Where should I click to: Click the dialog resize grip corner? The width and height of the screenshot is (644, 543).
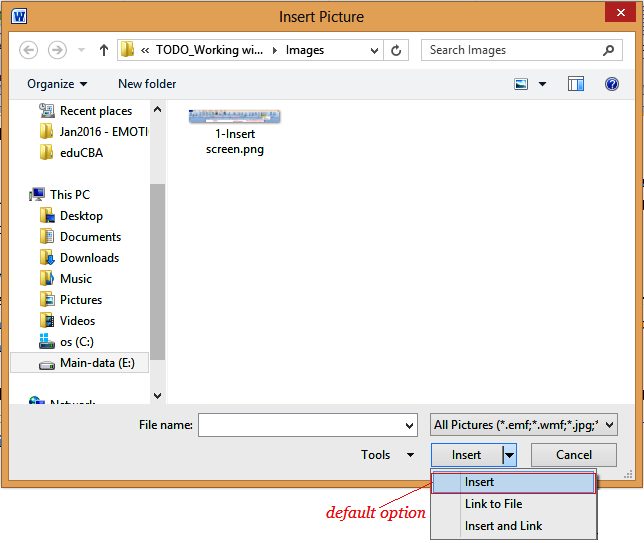point(628,474)
